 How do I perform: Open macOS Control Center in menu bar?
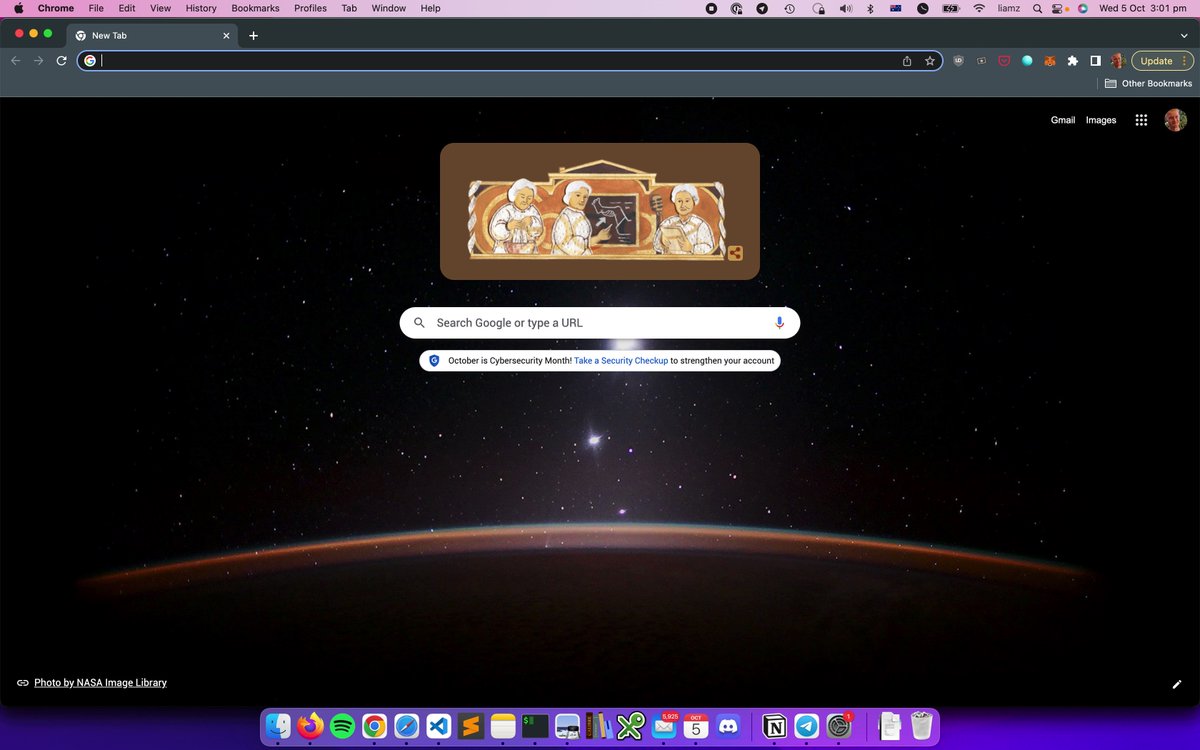[1059, 8]
